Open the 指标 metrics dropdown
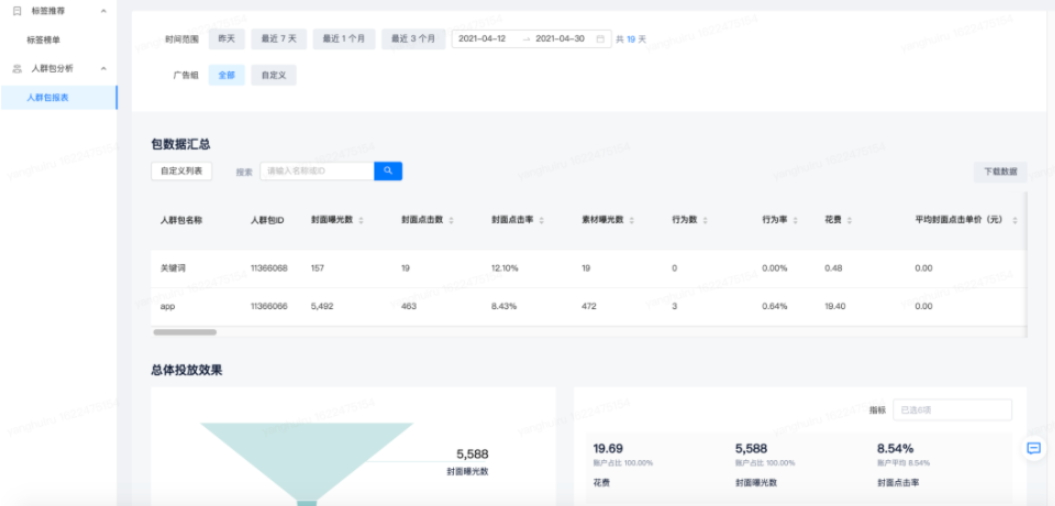Image resolution: width=1055 pixels, height=506 pixels. tap(951, 410)
